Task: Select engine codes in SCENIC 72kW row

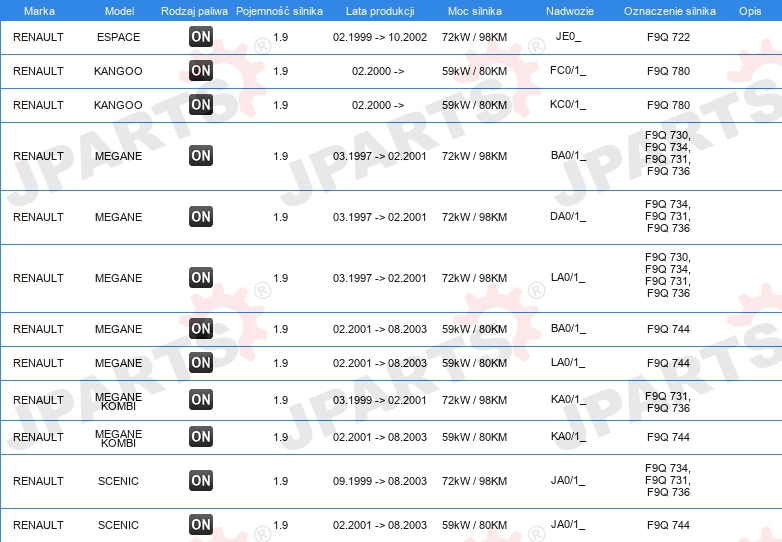Action: click(668, 480)
